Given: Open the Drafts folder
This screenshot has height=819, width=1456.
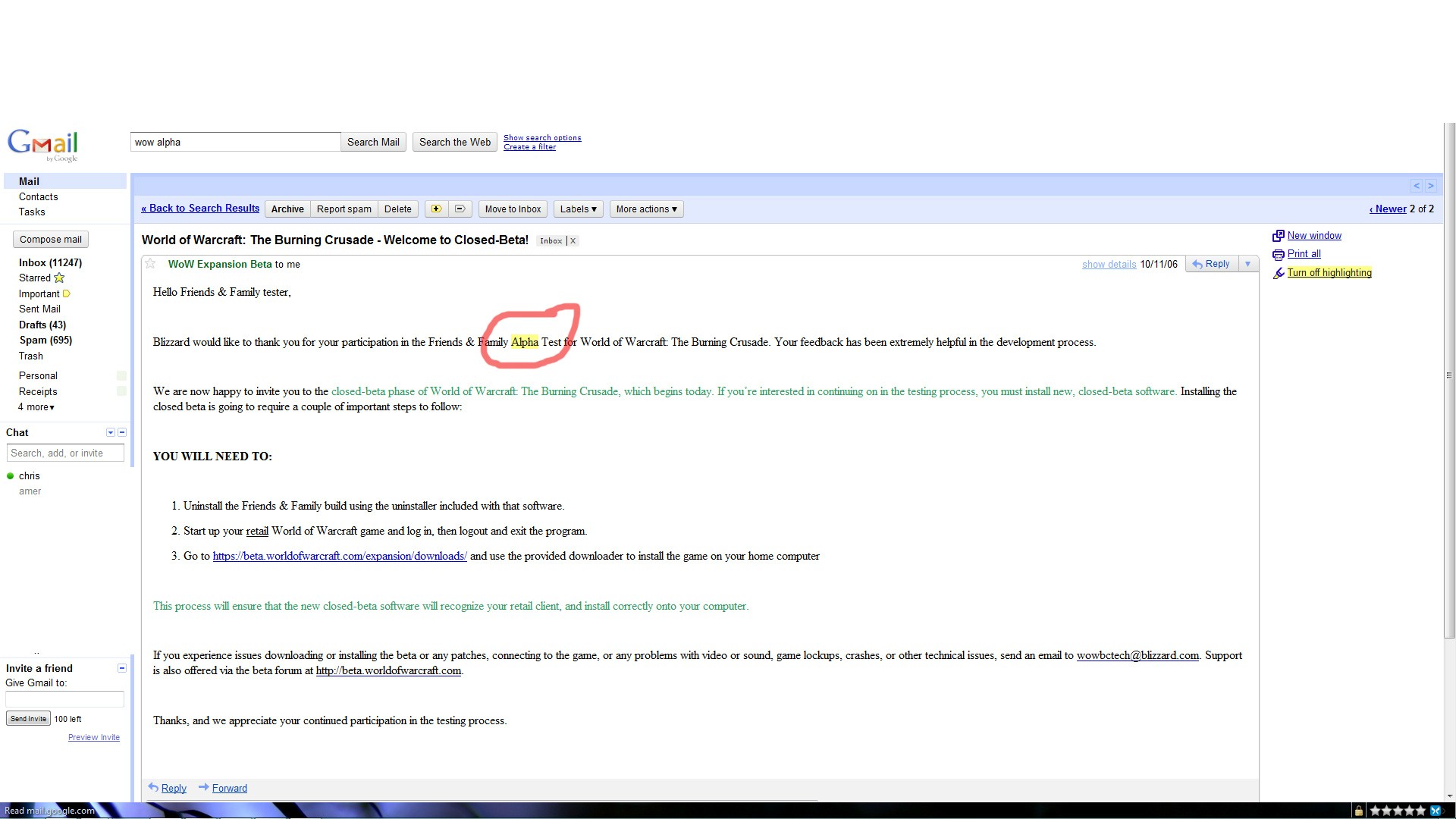Looking at the screenshot, I should point(42,325).
